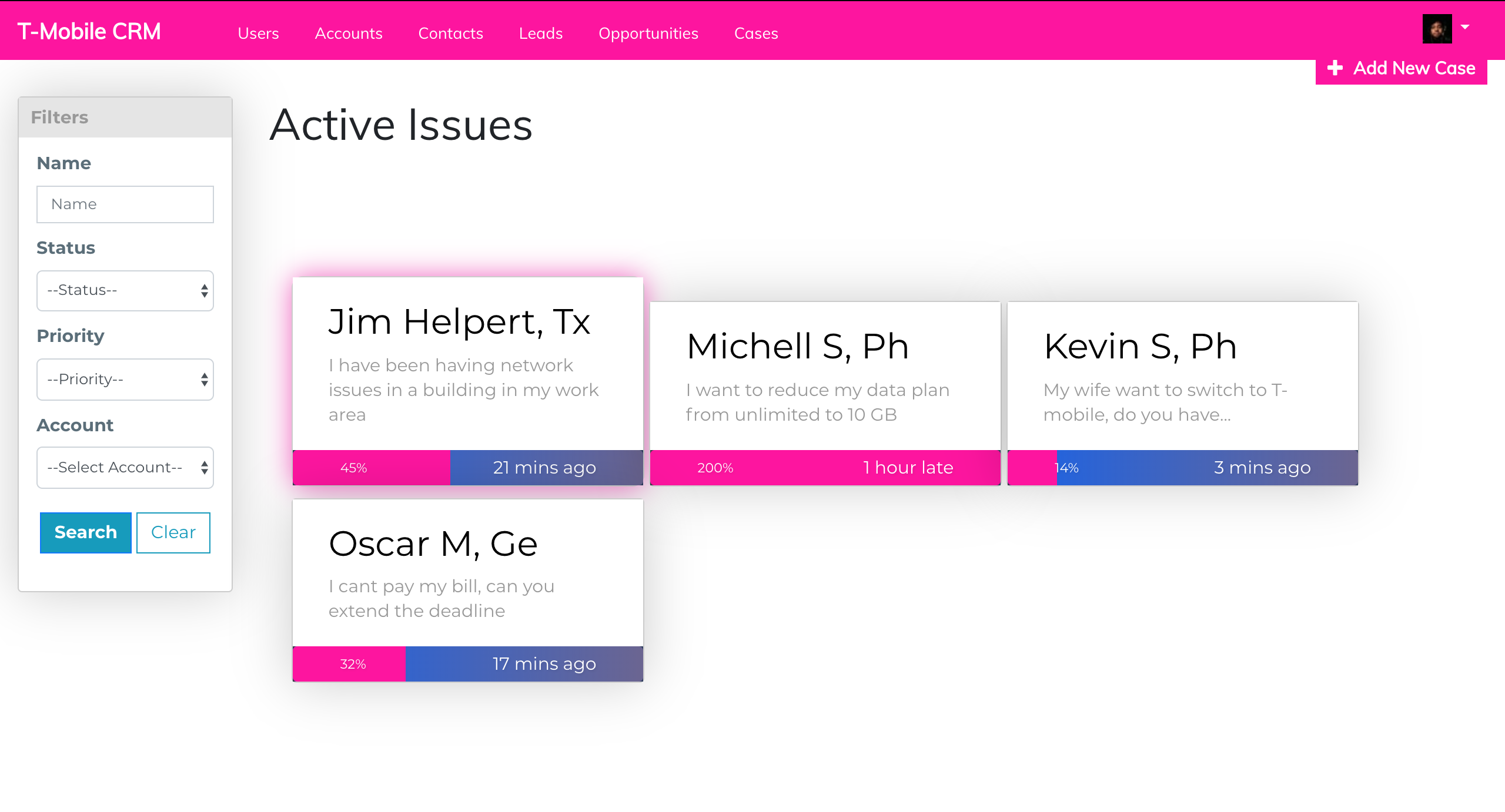
Task: Expand the Priority dropdown
Action: [x=125, y=380]
